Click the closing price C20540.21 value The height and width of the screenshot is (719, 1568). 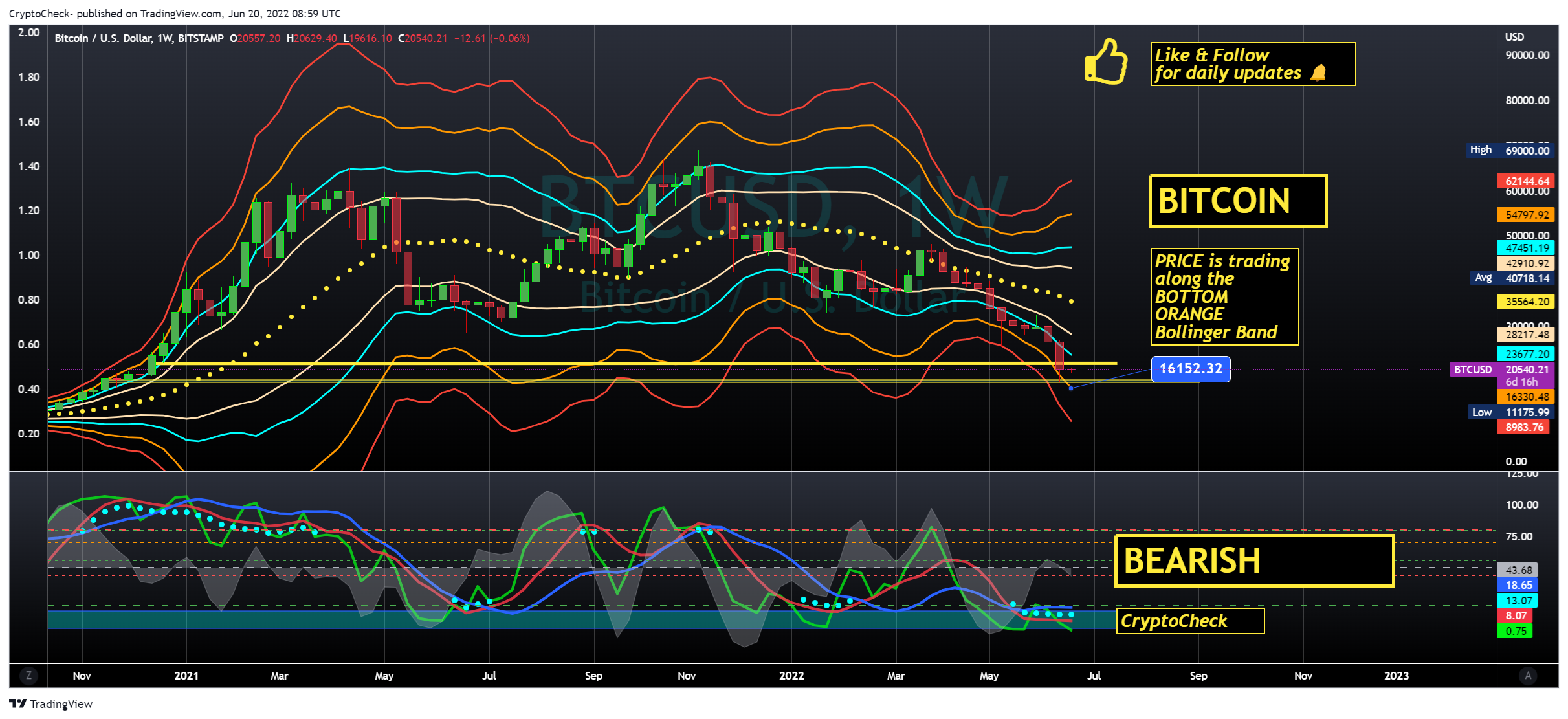[423, 38]
